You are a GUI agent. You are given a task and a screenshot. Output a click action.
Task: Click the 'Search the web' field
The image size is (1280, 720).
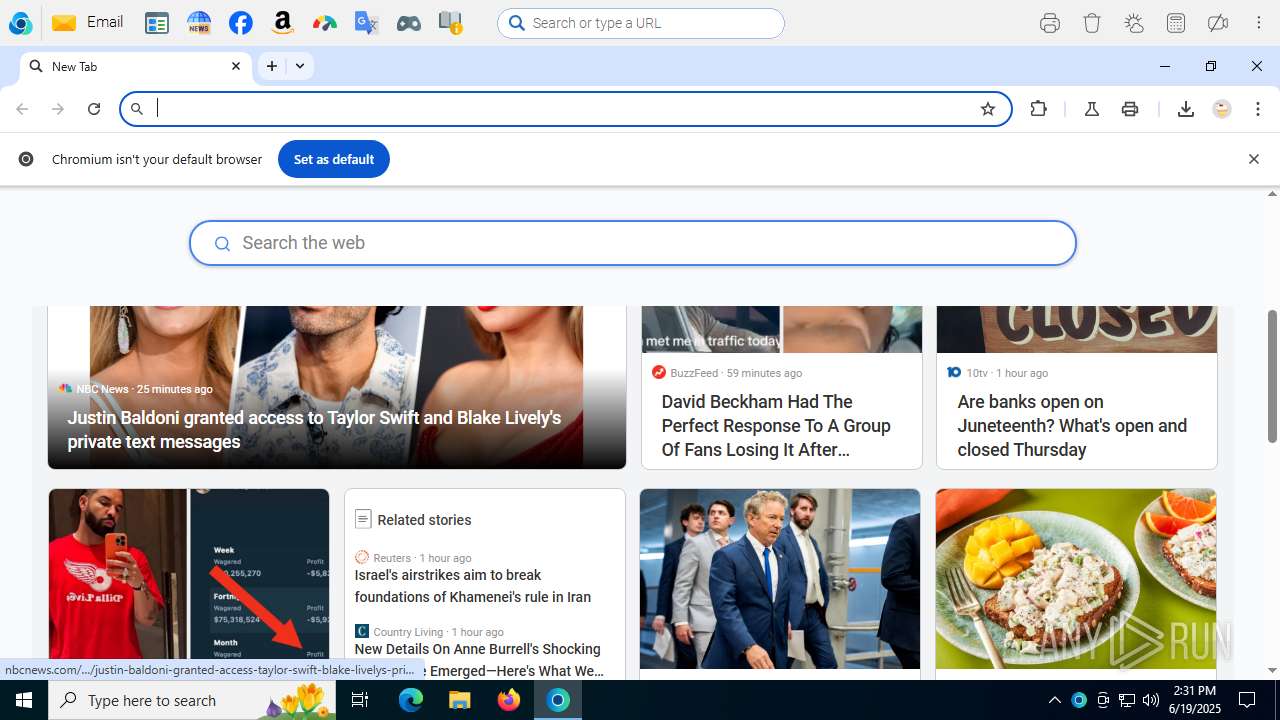click(x=633, y=243)
